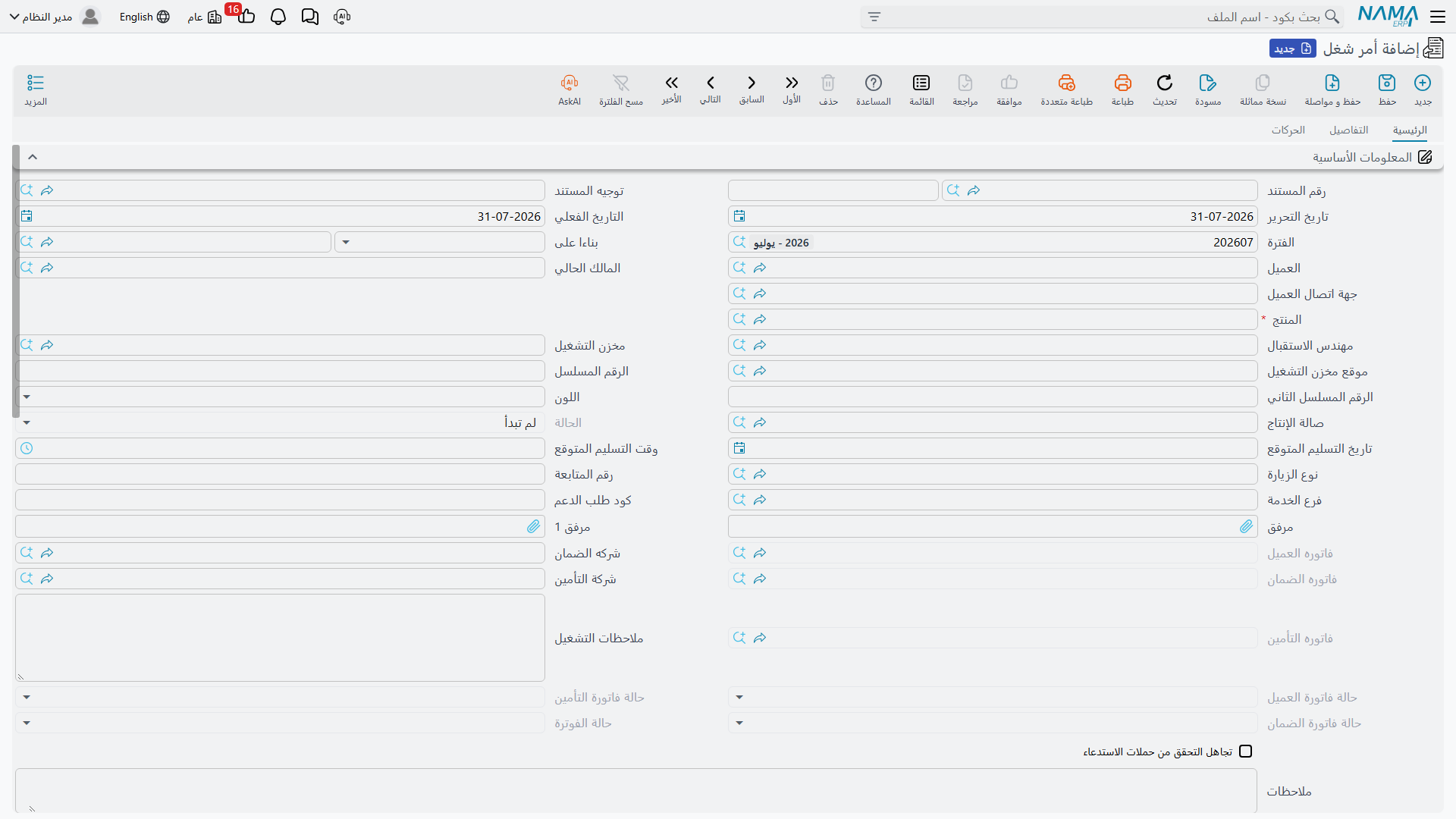Click the edit icon beside المعلومات الأساسية

1425,157
